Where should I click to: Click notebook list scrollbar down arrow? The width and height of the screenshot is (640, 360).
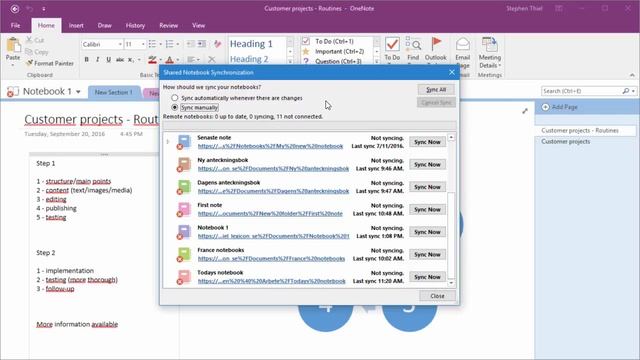[451, 283]
